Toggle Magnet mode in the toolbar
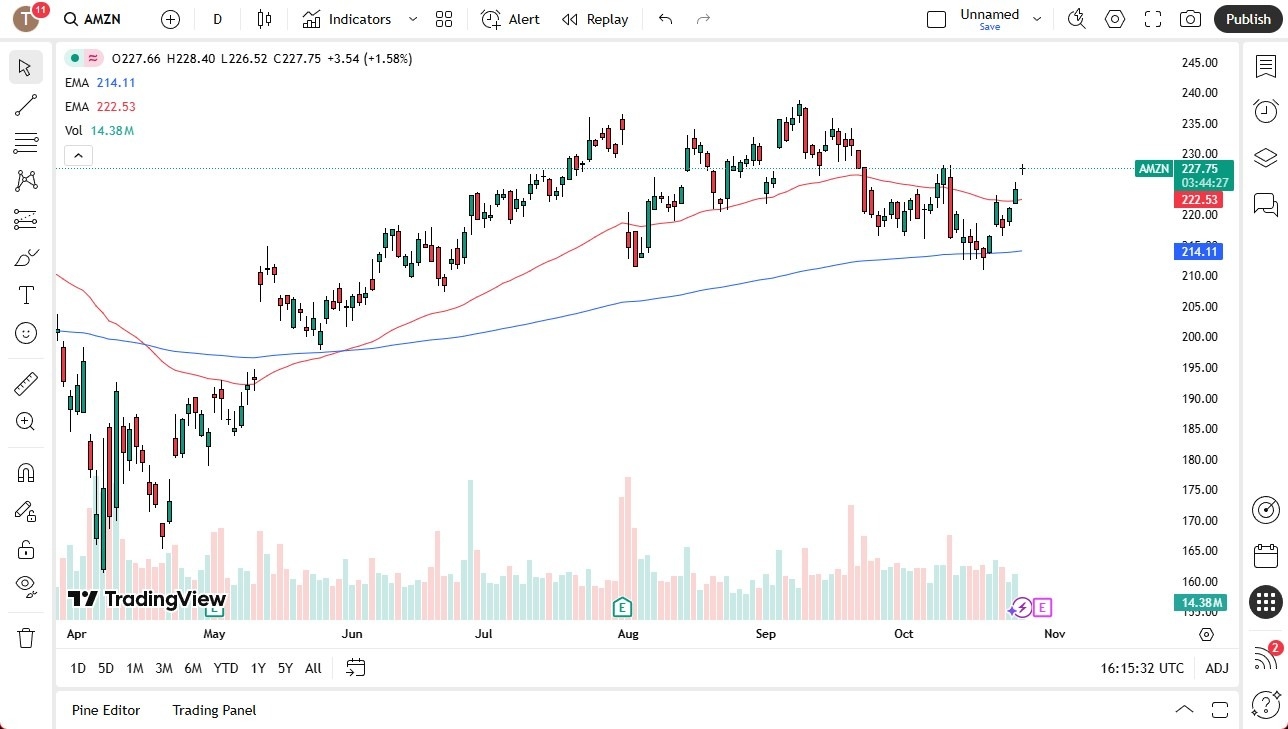The width and height of the screenshot is (1288, 729). point(26,472)
